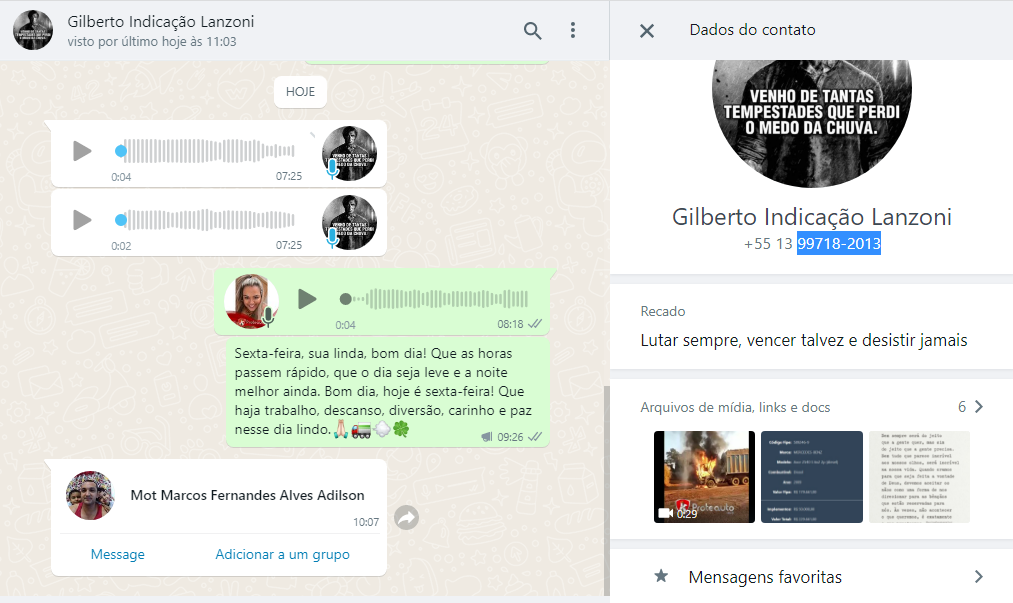Play the 0:02 voice message
The image size is (1013, 603).
[x=82, y=219]
